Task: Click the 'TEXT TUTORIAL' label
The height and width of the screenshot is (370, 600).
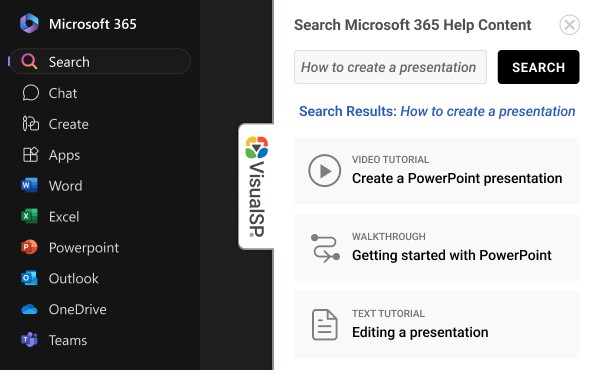Action: click(x=388, y=314)
